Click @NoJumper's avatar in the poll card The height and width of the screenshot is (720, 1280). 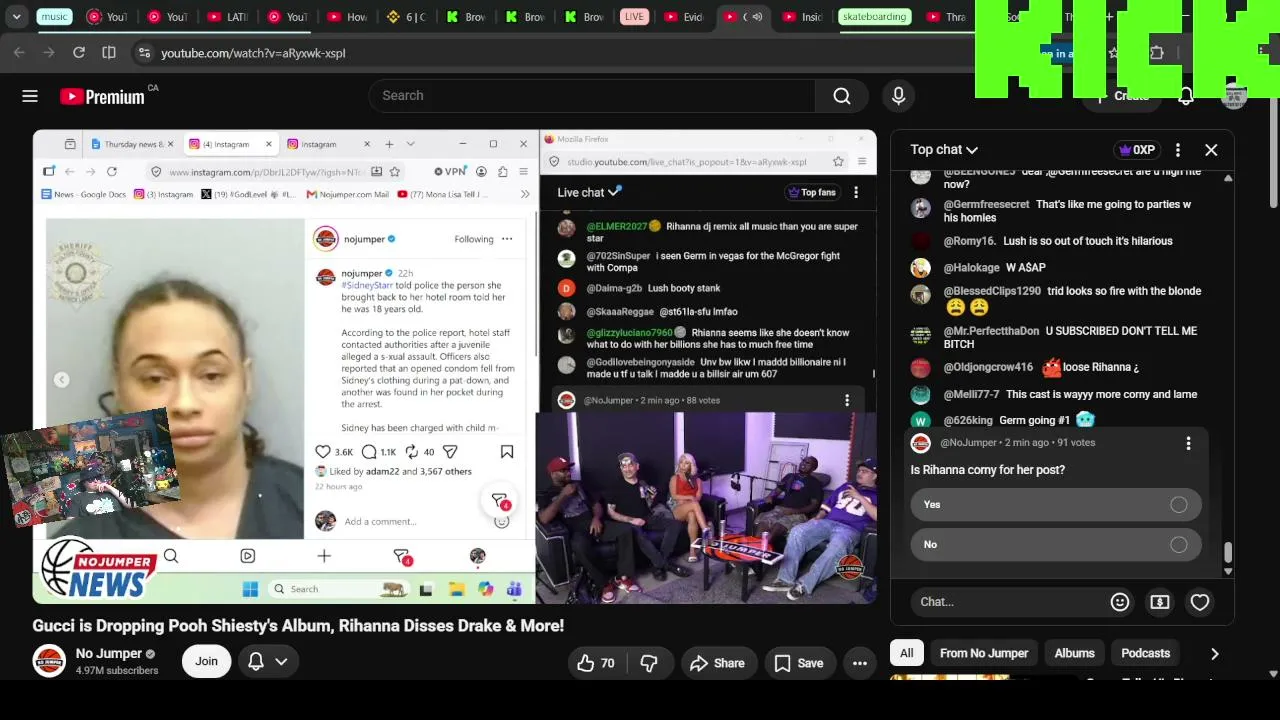[921, 443]
